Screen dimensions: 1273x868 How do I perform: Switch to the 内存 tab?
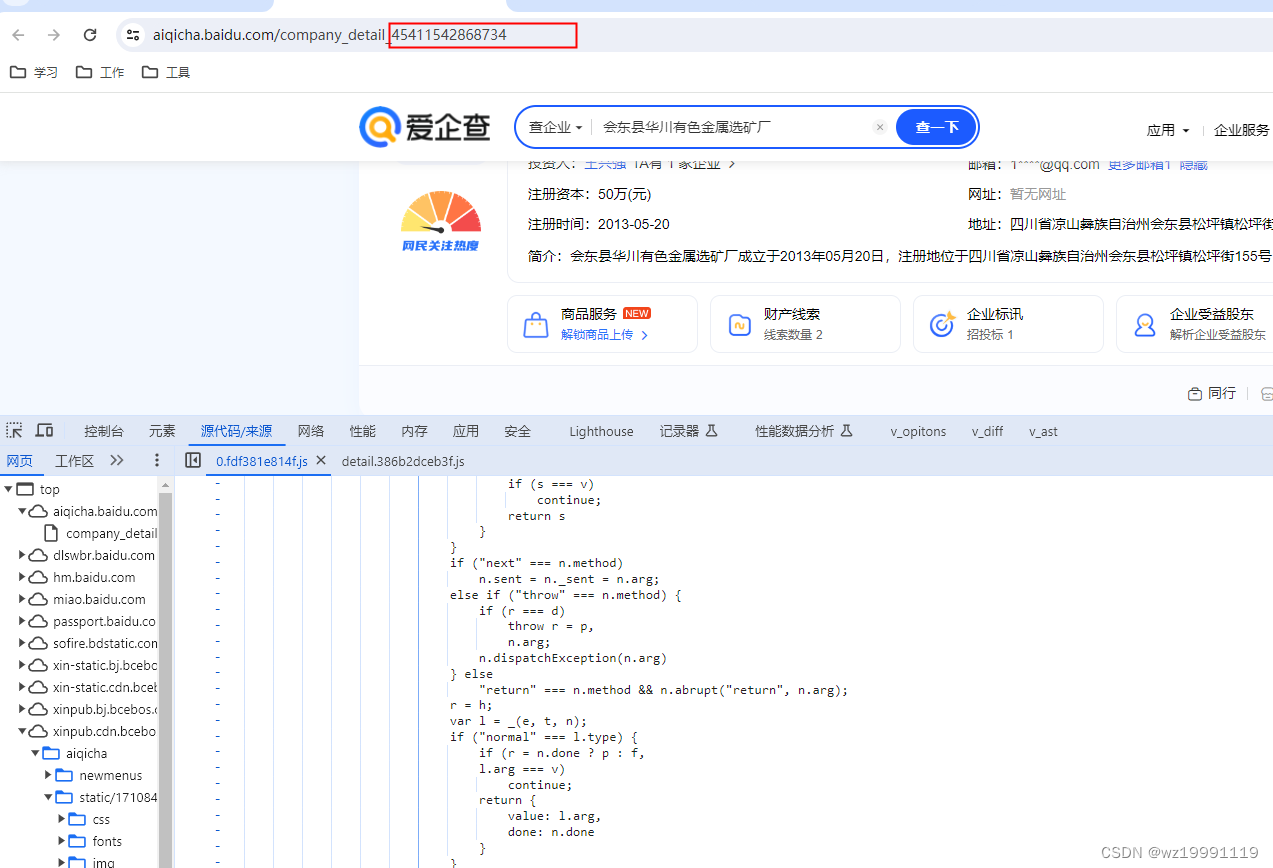tap(414, 431)
